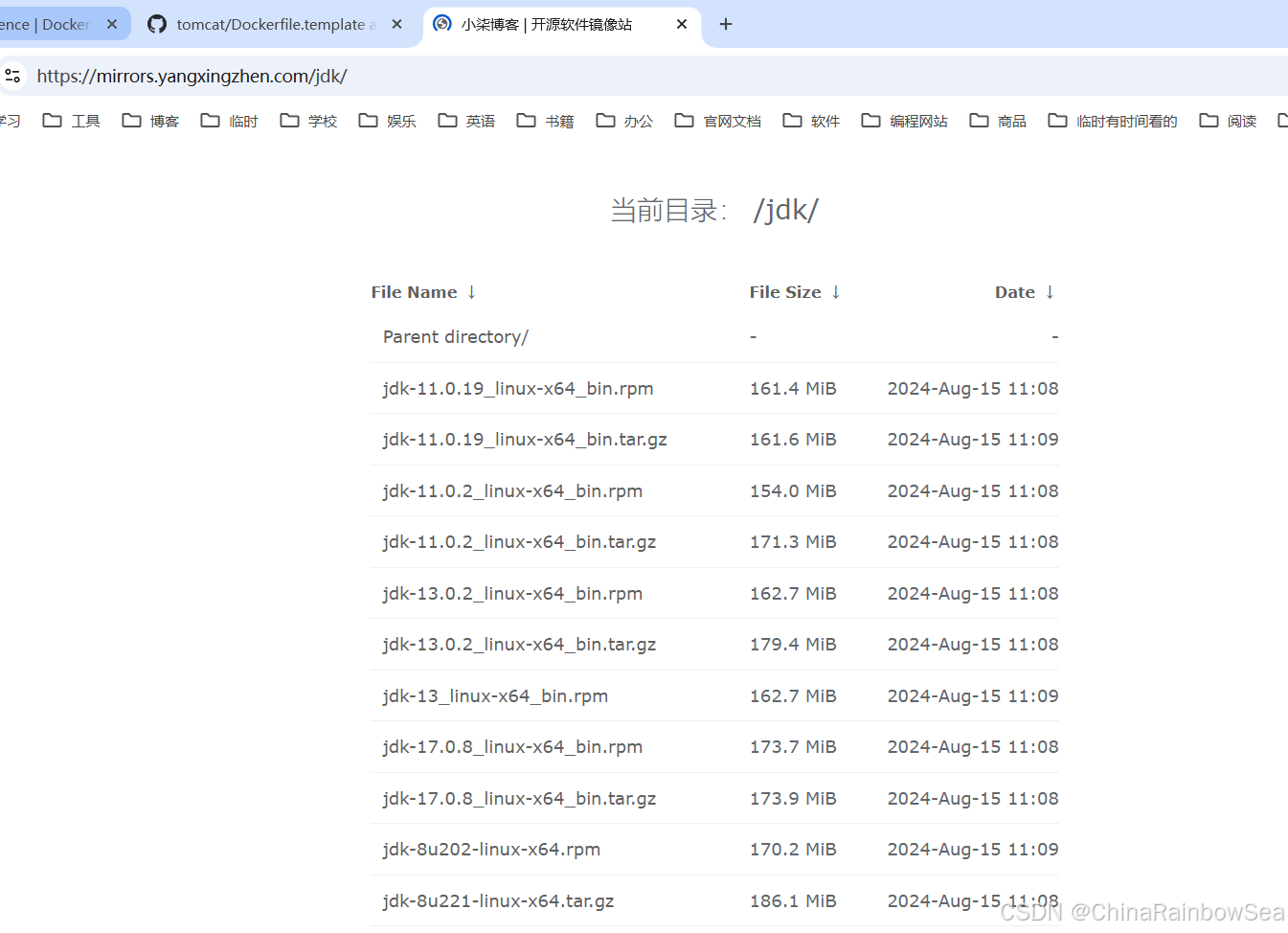
Task: Download jdk-11.0.19_linux-x64_bin.tar.gz
Action: (525, 439)
